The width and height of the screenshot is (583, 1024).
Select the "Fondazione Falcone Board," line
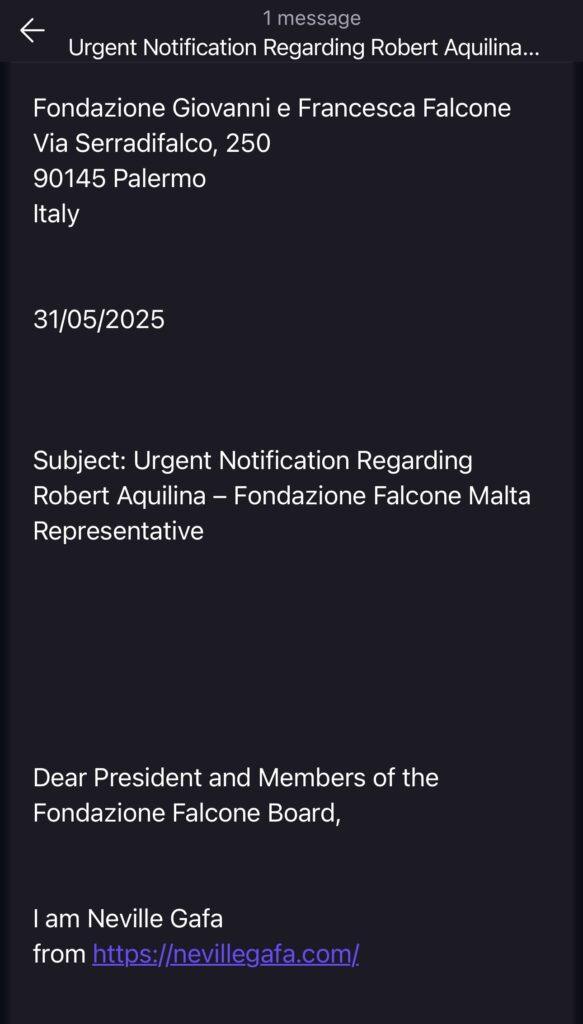(x=187, y=813)
